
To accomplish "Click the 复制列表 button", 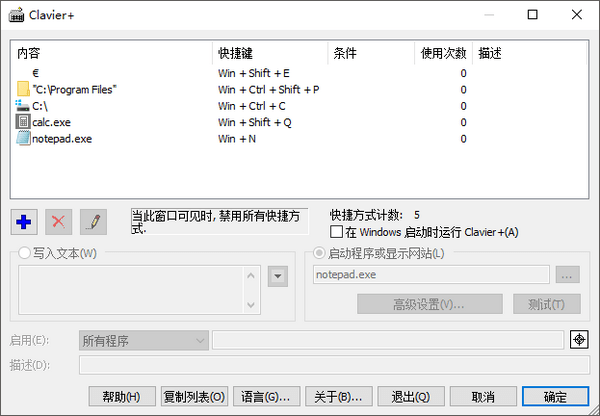I will [x=195, y=395].
